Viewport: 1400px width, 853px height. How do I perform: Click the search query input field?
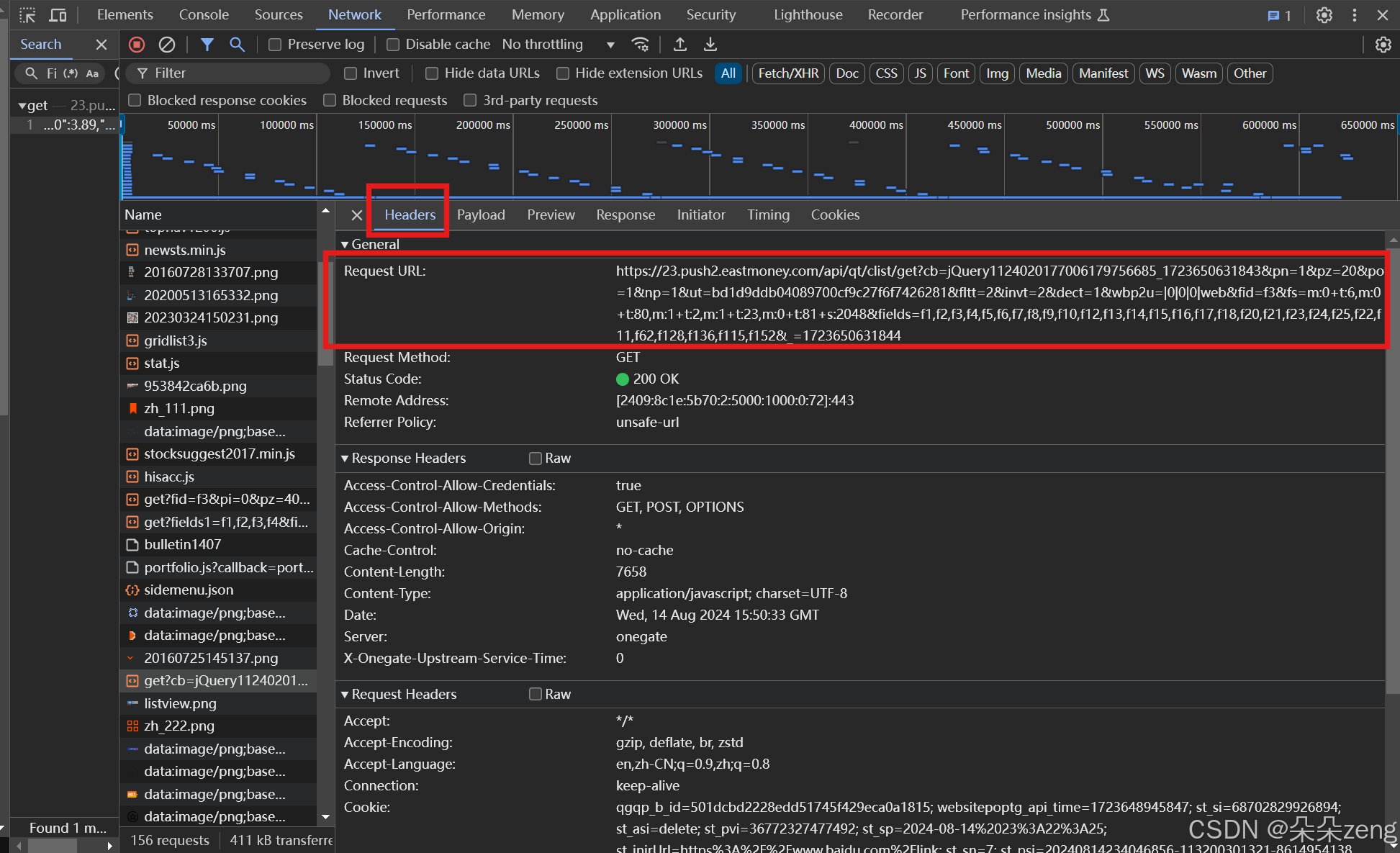(x=53, y=73)
